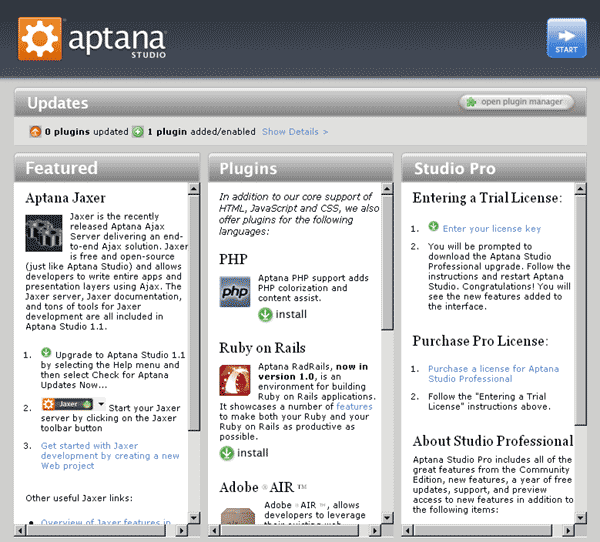Viewport: 600px width, 542px height.
Task: Click Featured panel scroll up arrow
Action: [x=194, y=189]
